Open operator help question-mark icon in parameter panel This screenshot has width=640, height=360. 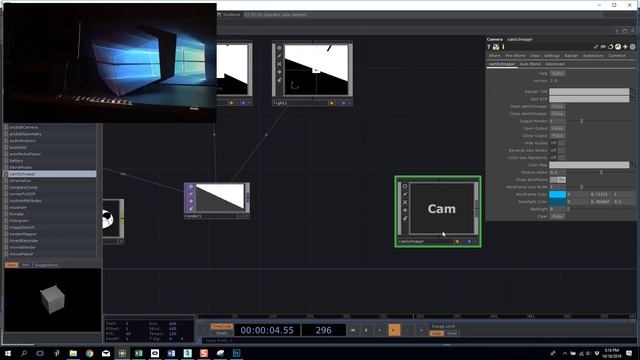pos(489,47)
